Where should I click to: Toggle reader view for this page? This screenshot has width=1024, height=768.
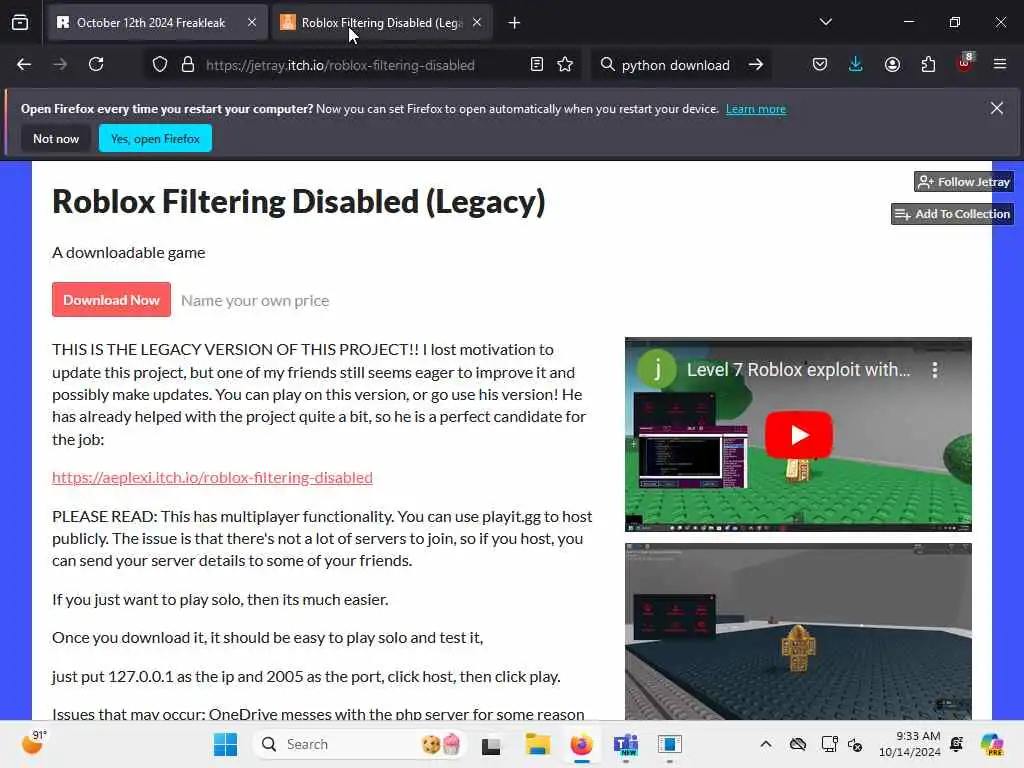pos(537,65)
